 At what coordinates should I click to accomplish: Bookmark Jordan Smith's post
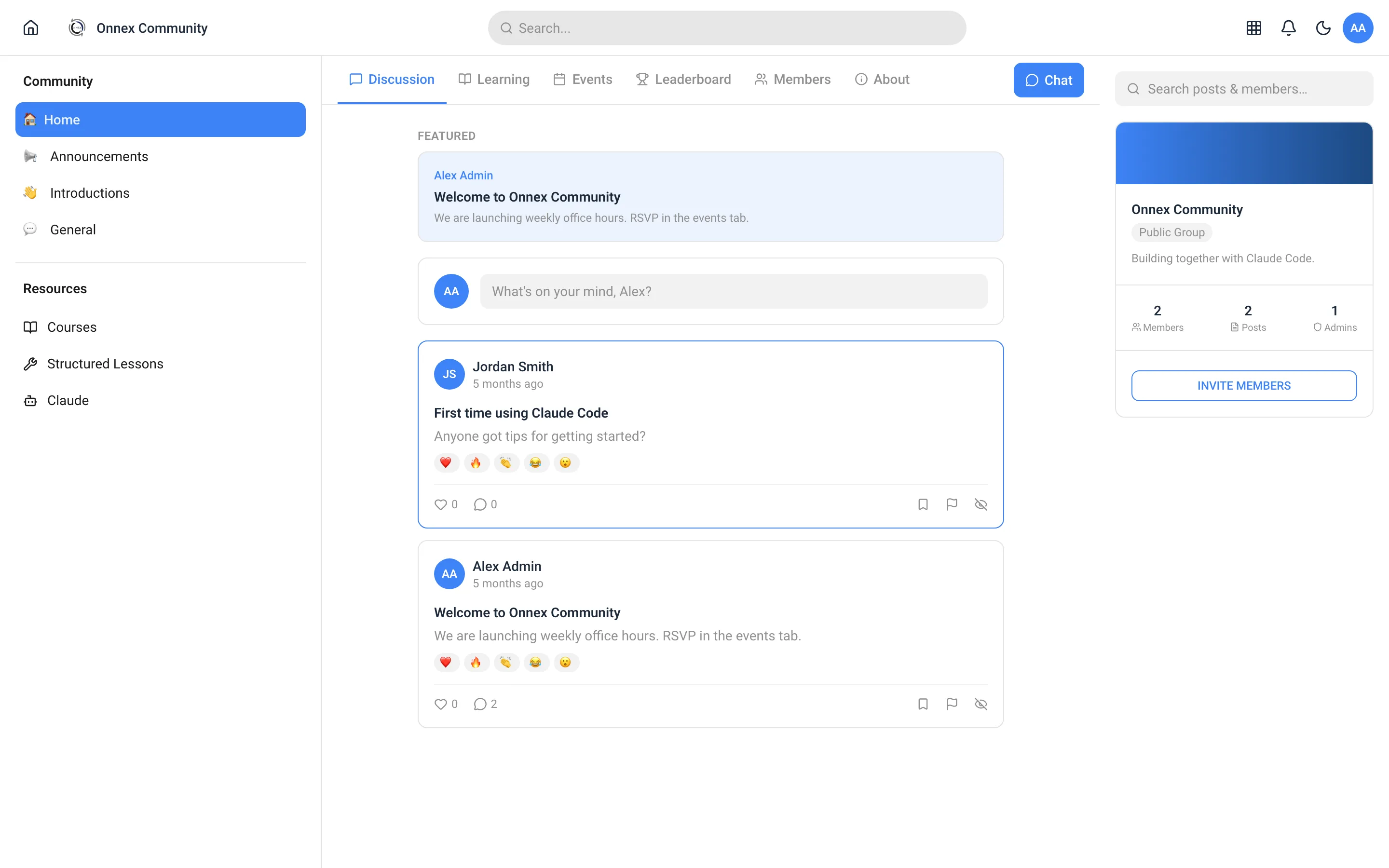[x=923, y=504]
